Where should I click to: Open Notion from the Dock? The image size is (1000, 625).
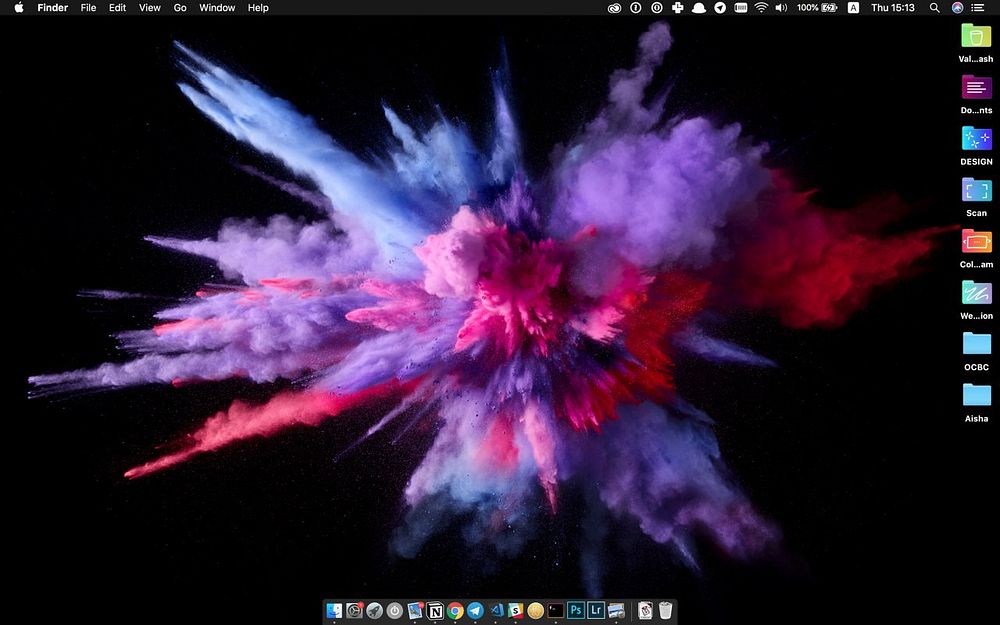coord(435,611)
